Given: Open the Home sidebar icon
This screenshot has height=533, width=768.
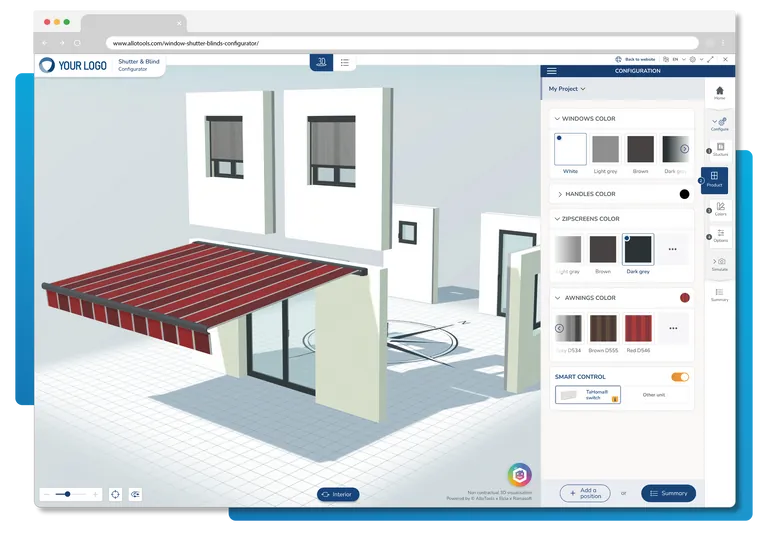Looking at the screenshot, I should [719, 93].
